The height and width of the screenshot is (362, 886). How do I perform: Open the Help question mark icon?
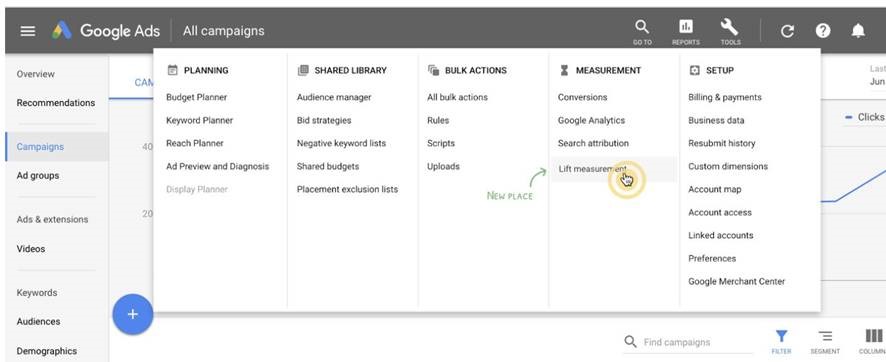tap(823, 30)
